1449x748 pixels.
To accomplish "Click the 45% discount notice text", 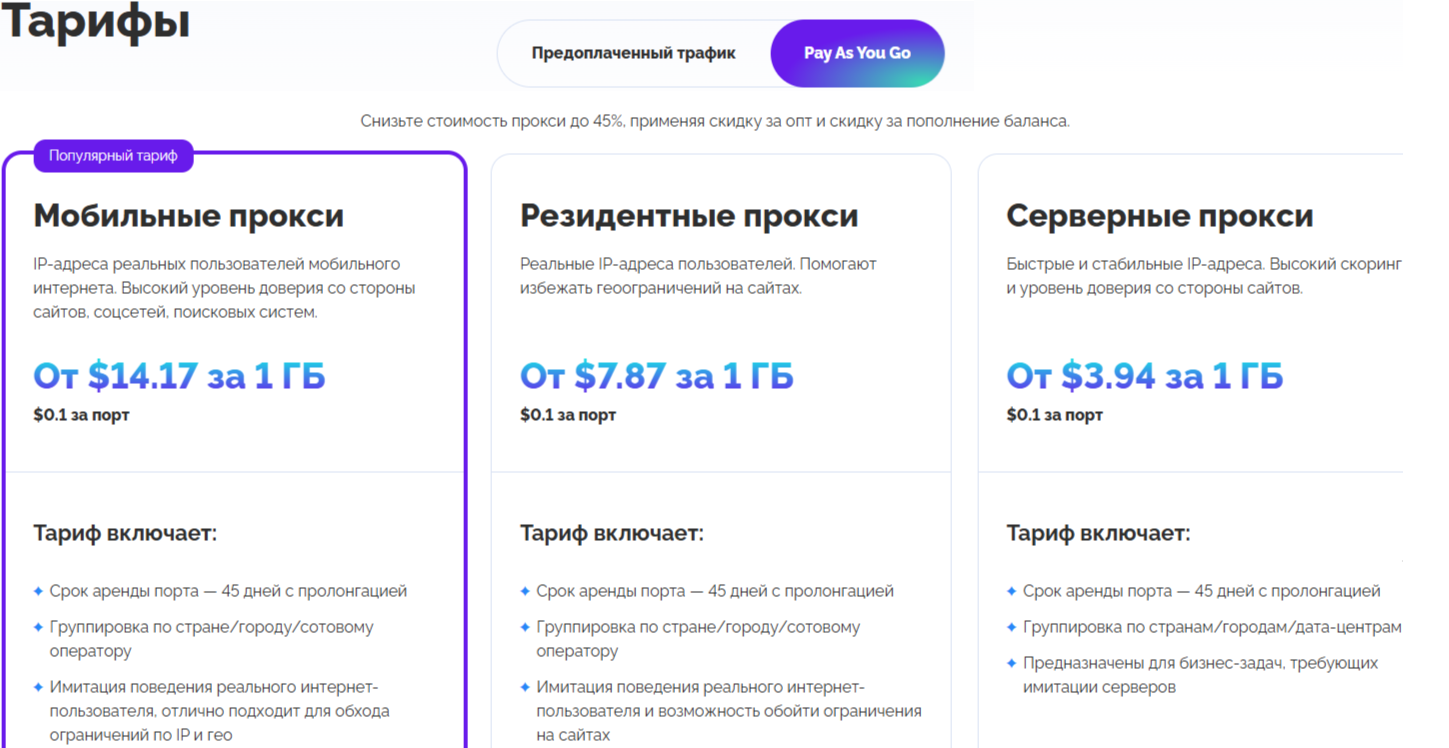I will 714,121.
